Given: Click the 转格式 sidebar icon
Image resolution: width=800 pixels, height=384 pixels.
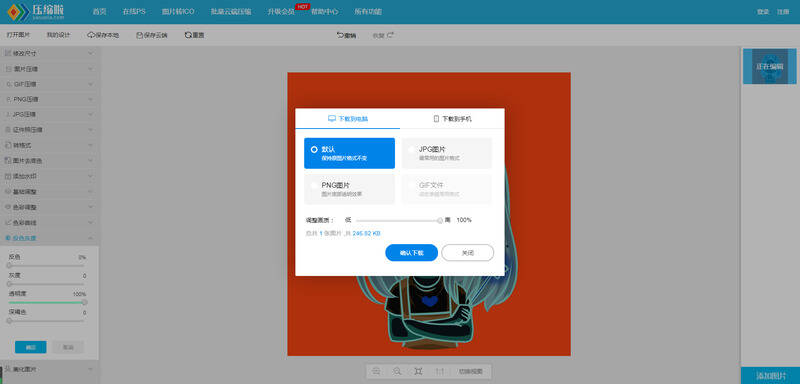Looking at the screenshot, I should (x=8, y=145).
